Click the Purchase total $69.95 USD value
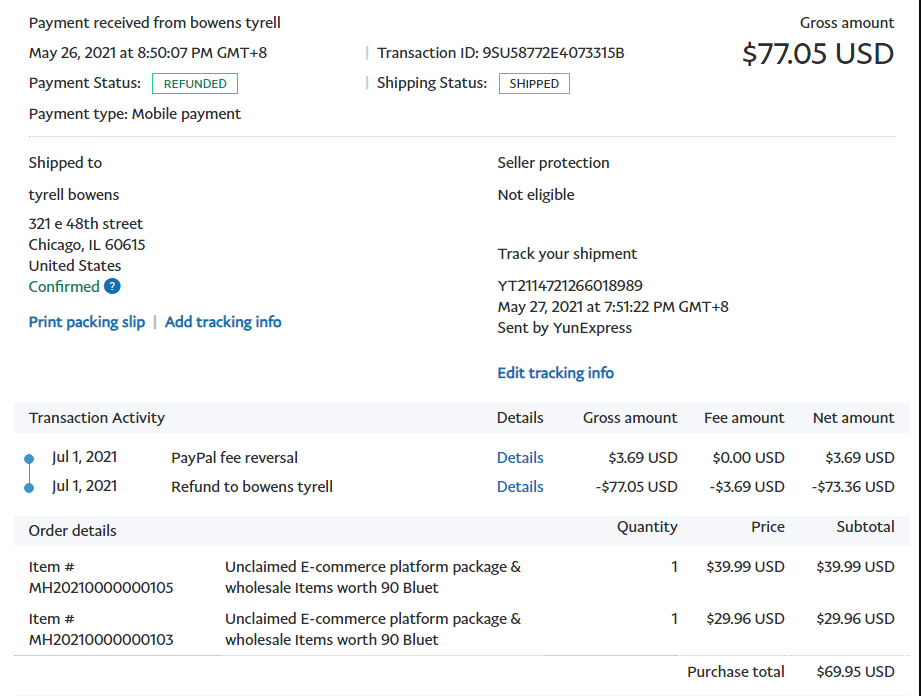The image size is (921, 696). tap(855, 672)
